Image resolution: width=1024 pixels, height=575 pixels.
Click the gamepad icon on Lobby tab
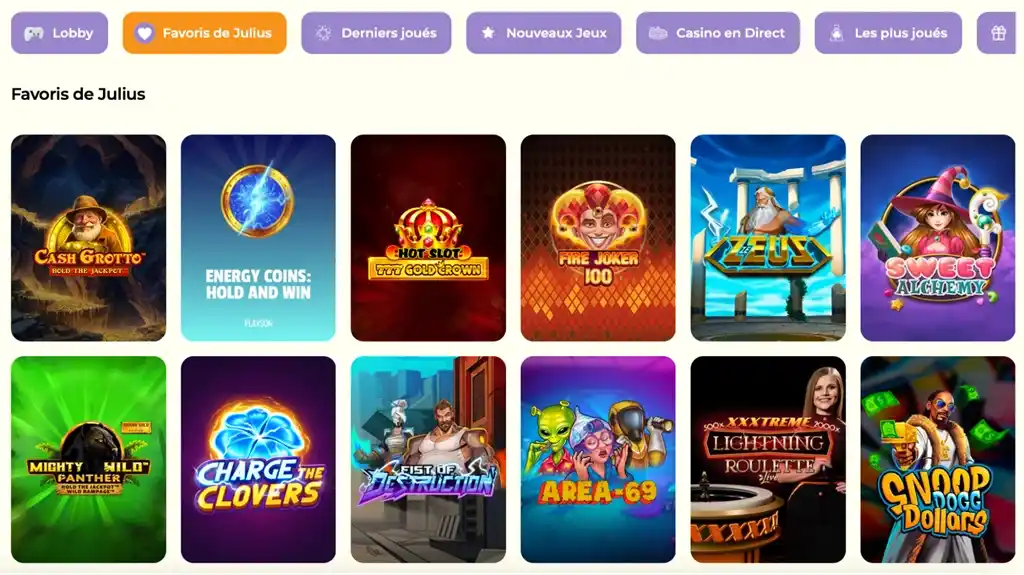click(34, 33)
